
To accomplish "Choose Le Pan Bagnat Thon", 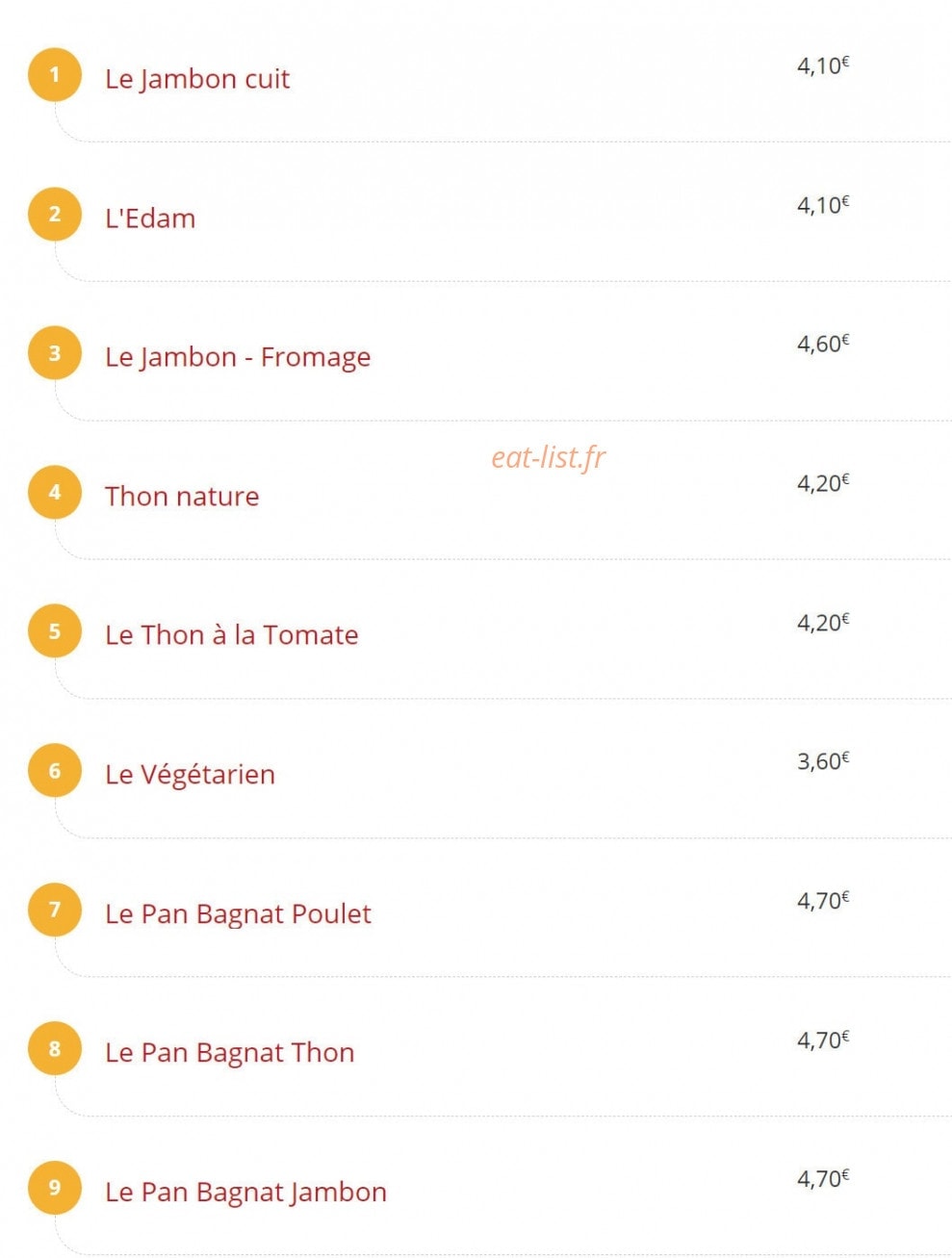I will tap(230, 1053).
